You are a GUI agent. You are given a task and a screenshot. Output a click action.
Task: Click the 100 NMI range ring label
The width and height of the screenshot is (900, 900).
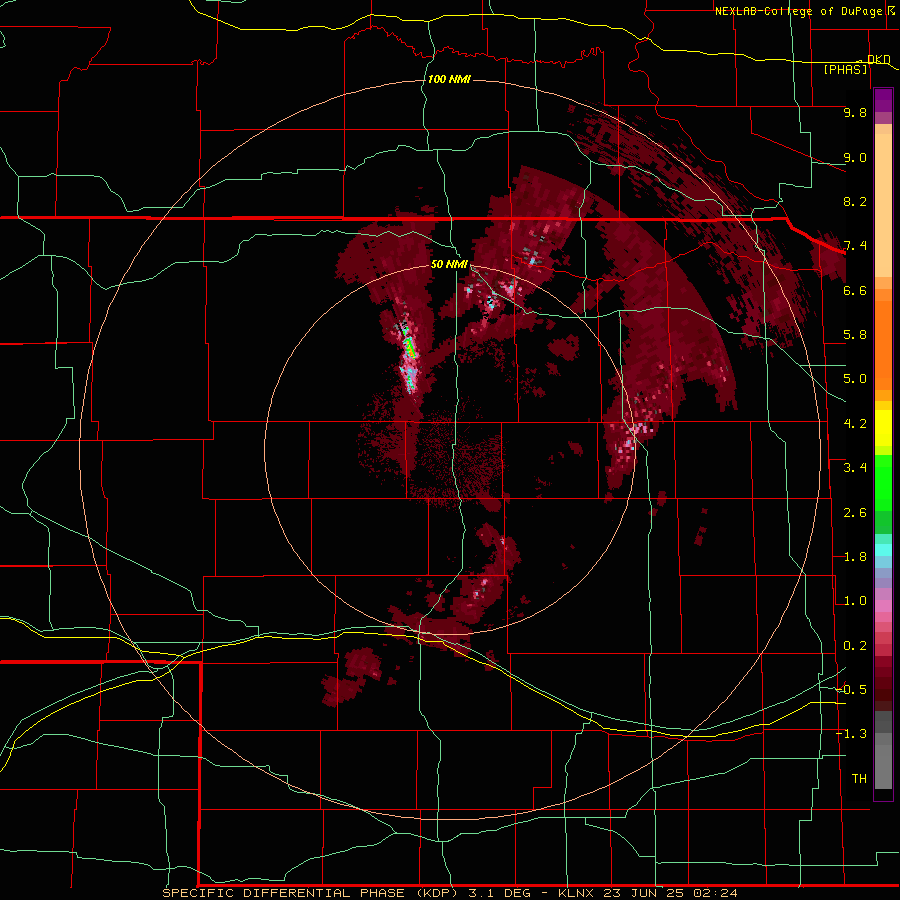tap(449, 79)
